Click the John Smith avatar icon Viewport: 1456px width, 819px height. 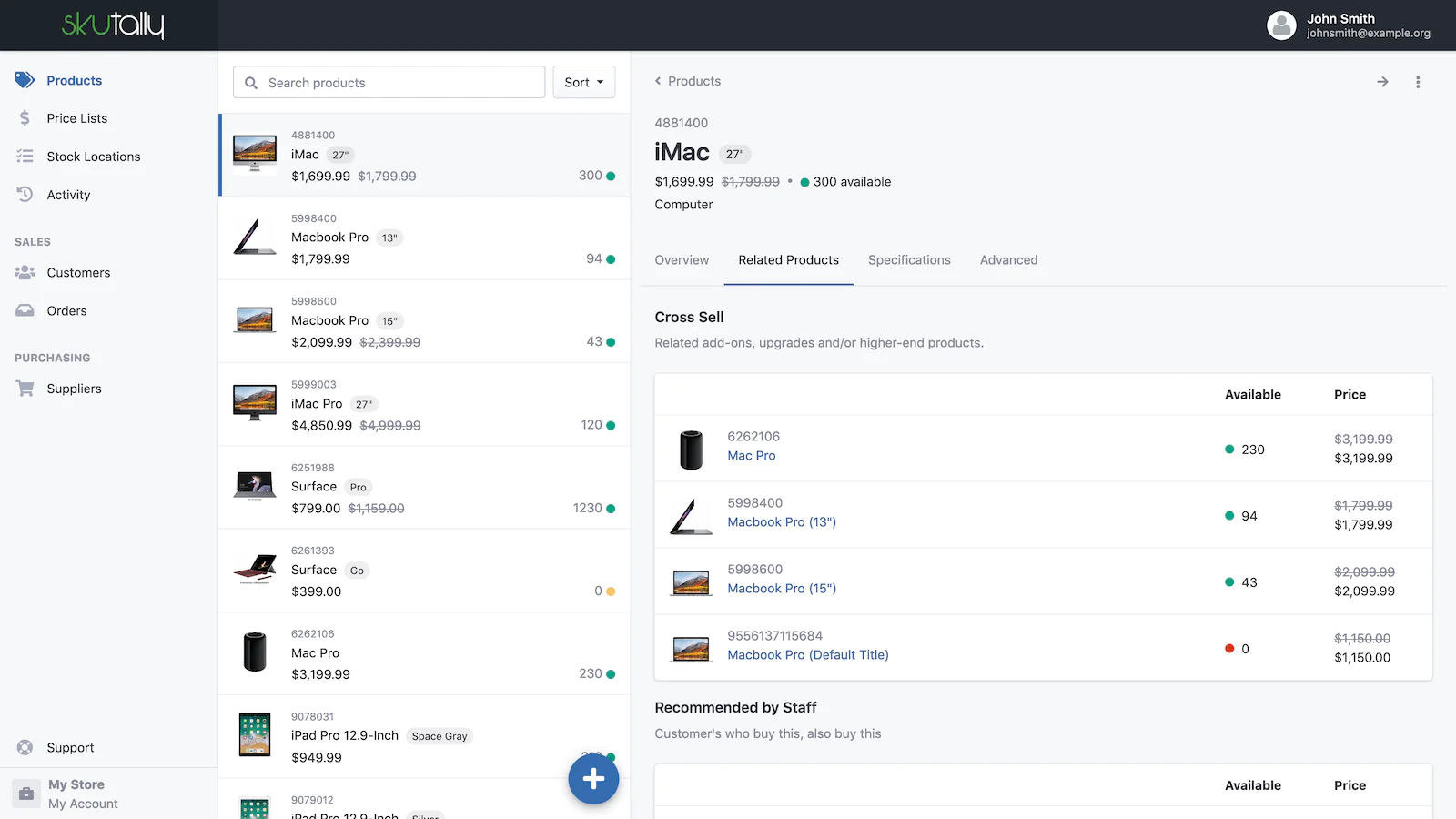pyautogui.click(x=1281, y=25)
